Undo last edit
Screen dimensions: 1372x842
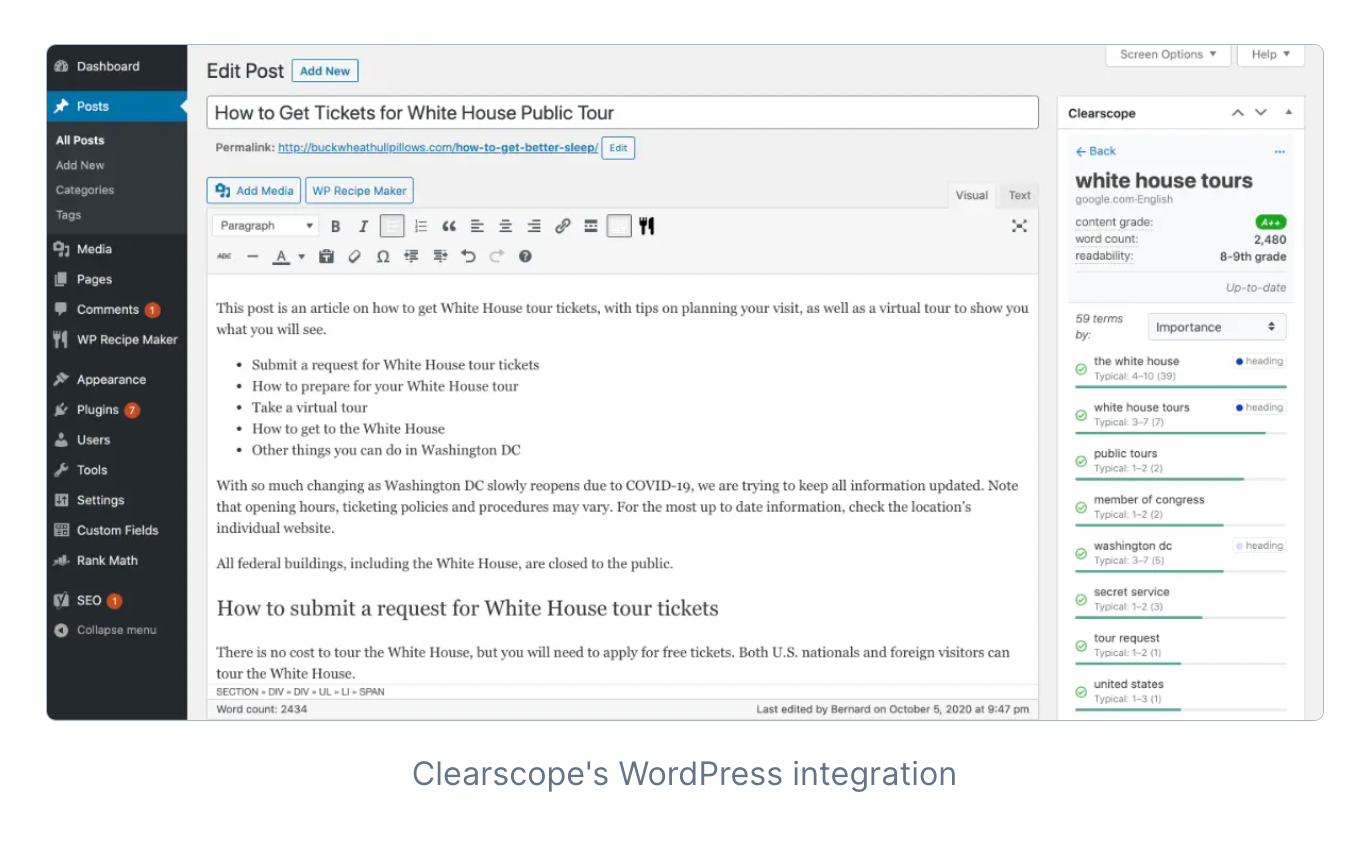[x=468, y=256]
